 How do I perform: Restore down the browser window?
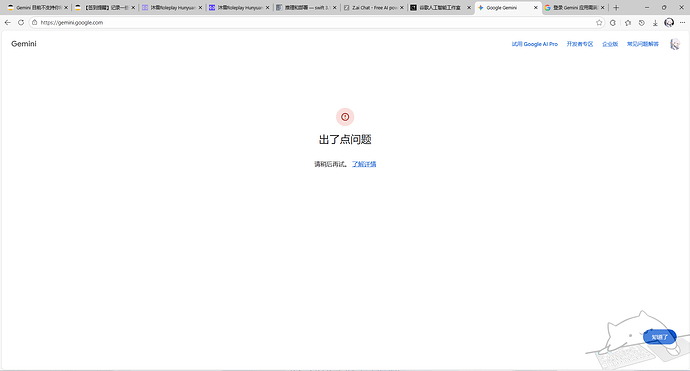pyautogui.click(x=664, y=7)
